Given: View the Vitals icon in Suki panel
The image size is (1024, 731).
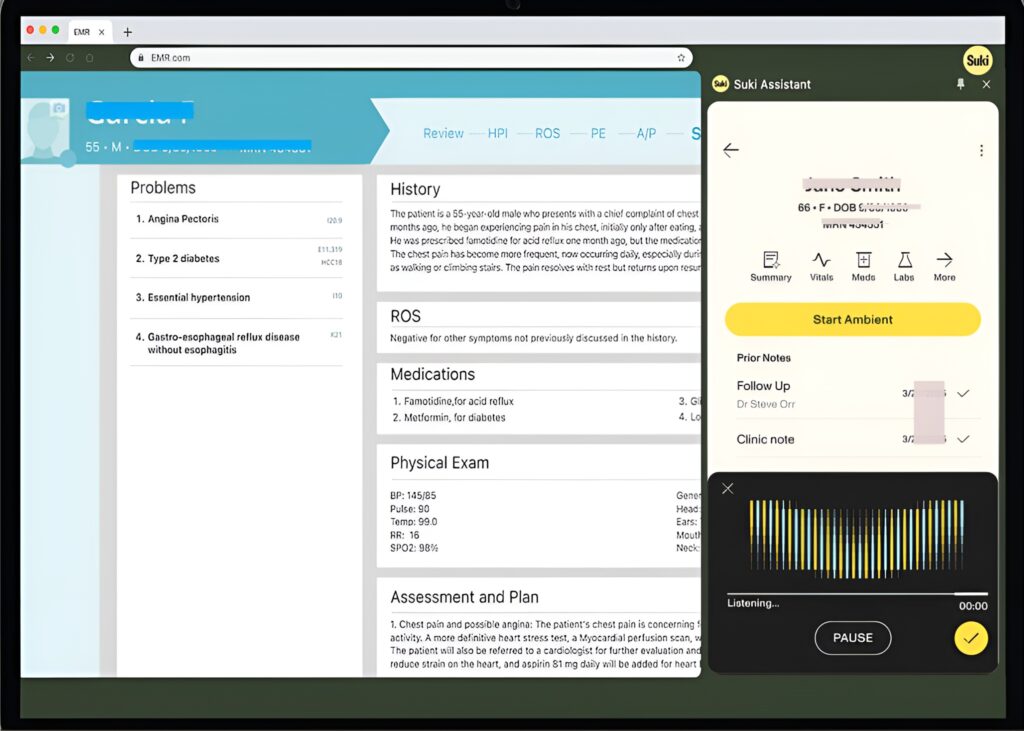Looking at the screenshot, I should tap(822, 267).
